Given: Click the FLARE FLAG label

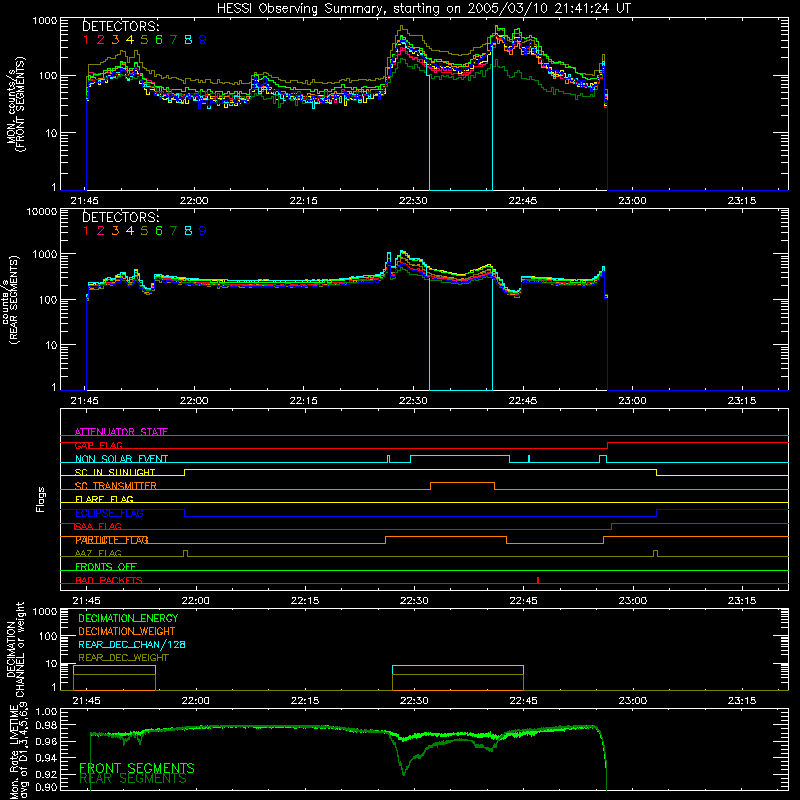Looking at the screenshot, I should (x=104, y=499).
